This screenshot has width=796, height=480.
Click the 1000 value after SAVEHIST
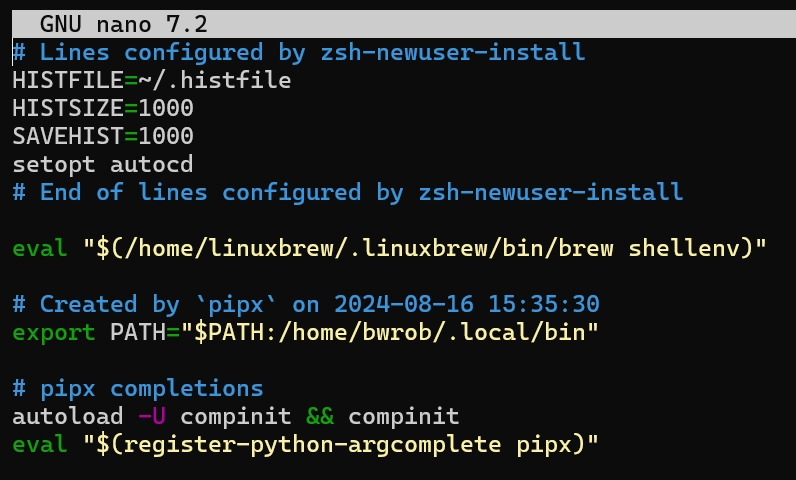[x=165, y=136]
